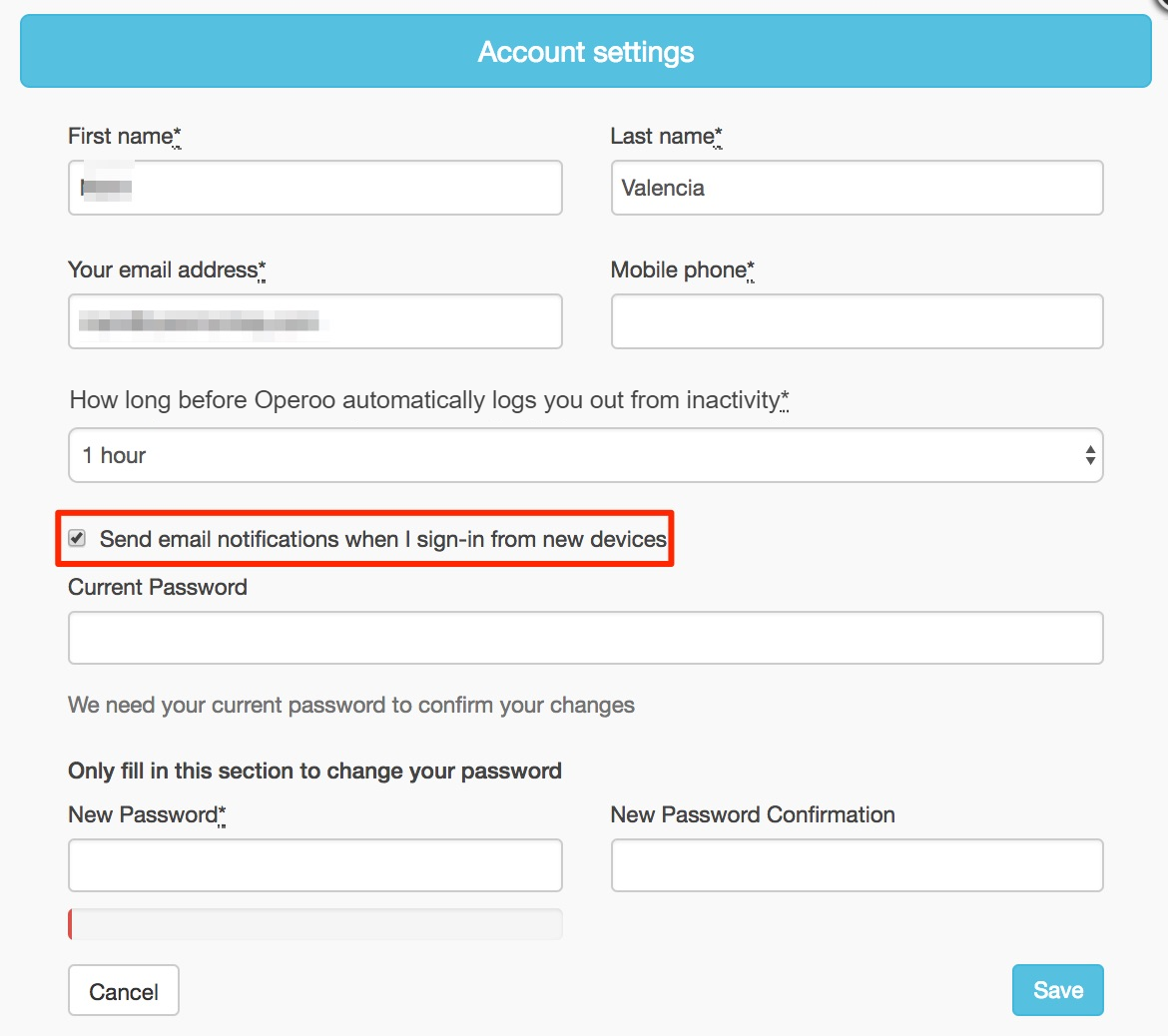This screenshot has height=1036, width=1168.
Task: Save the account settings changes
Action: coord(1057,990)
